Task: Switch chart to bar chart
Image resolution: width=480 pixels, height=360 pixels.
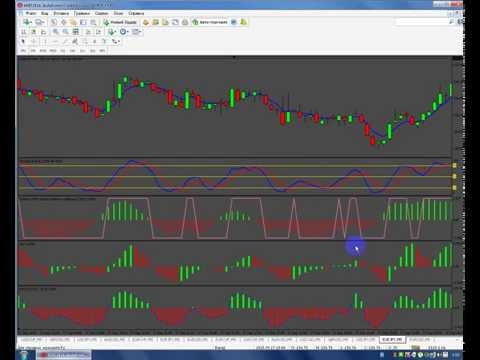Action: tap(23, 32)
